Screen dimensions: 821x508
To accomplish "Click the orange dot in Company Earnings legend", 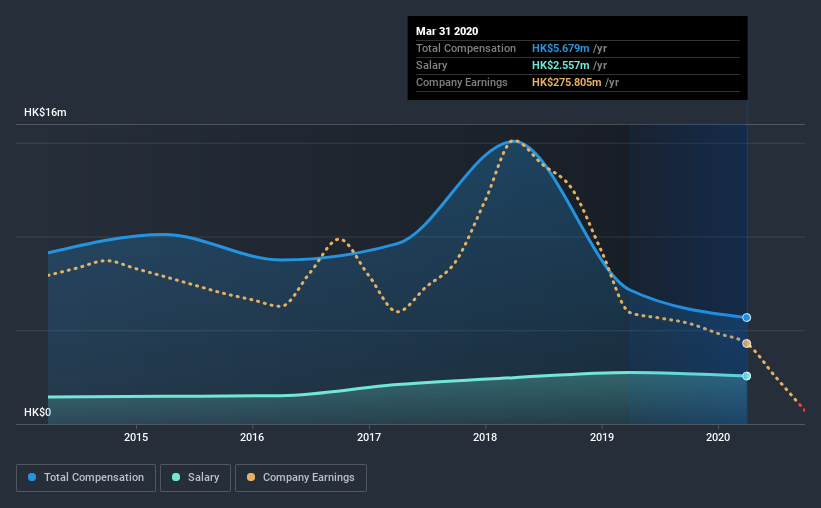I will [x=251, y=477].
